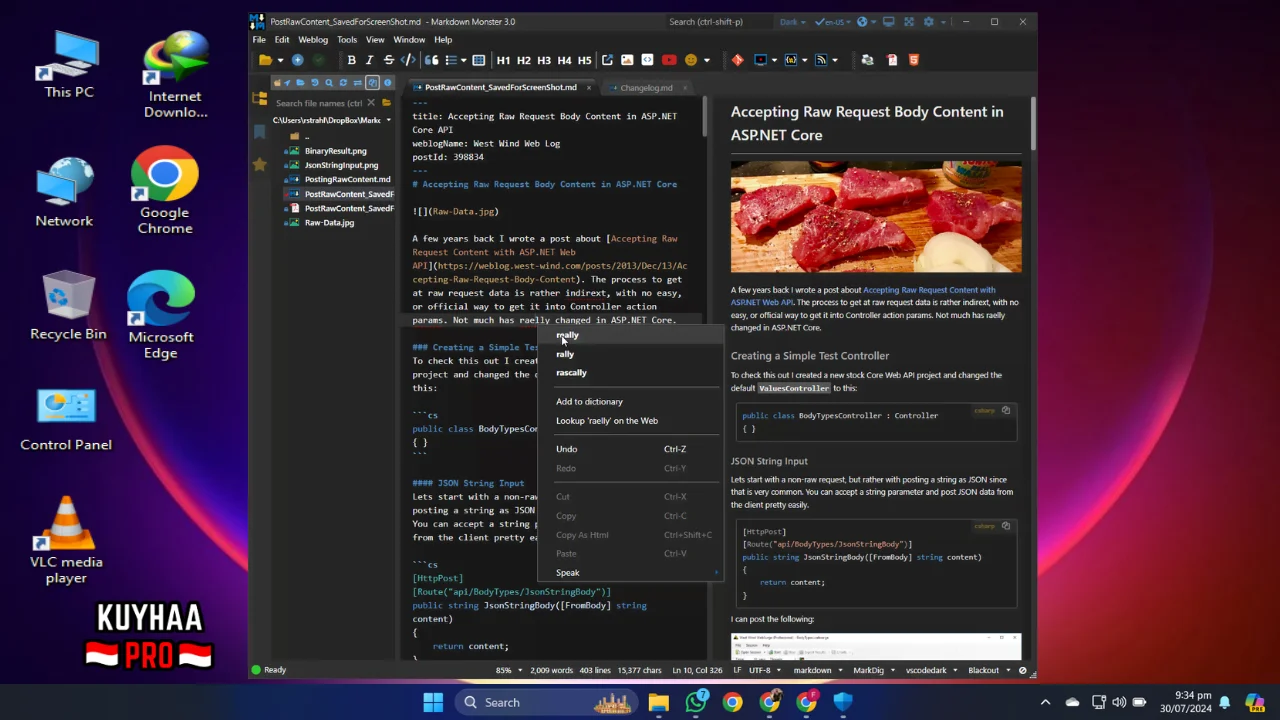Open the markdown syntax dropdown

(x=817, y=670)
